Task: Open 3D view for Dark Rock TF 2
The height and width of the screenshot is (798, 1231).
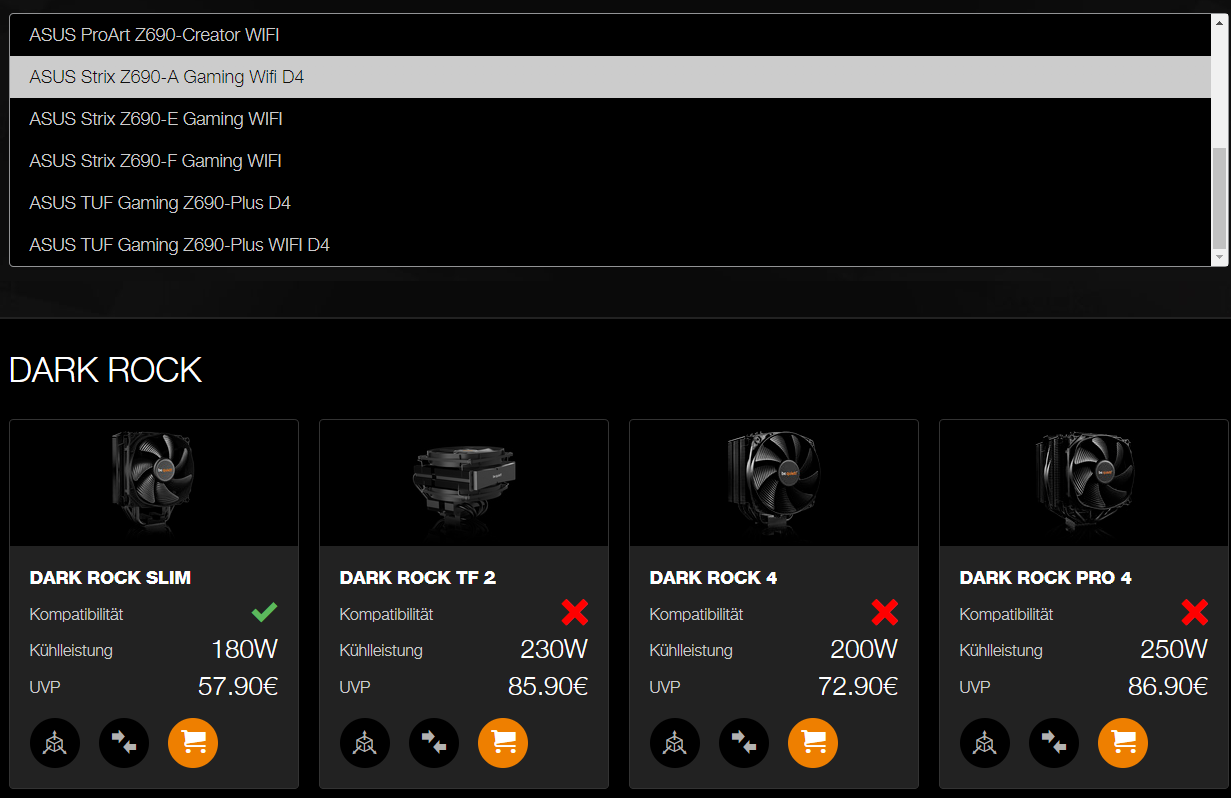Action: [x=365, y=743]
